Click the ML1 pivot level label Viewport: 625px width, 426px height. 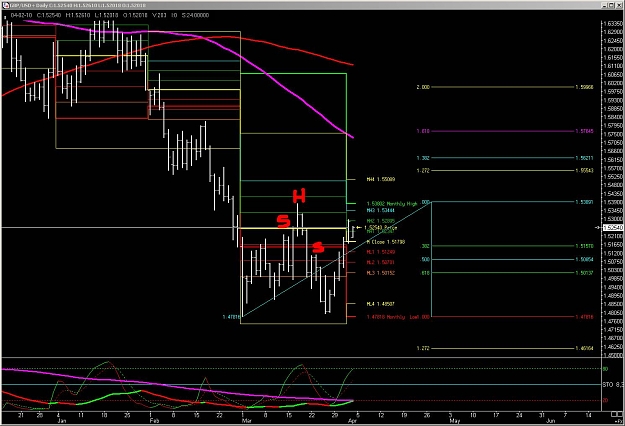pos(381,252)
